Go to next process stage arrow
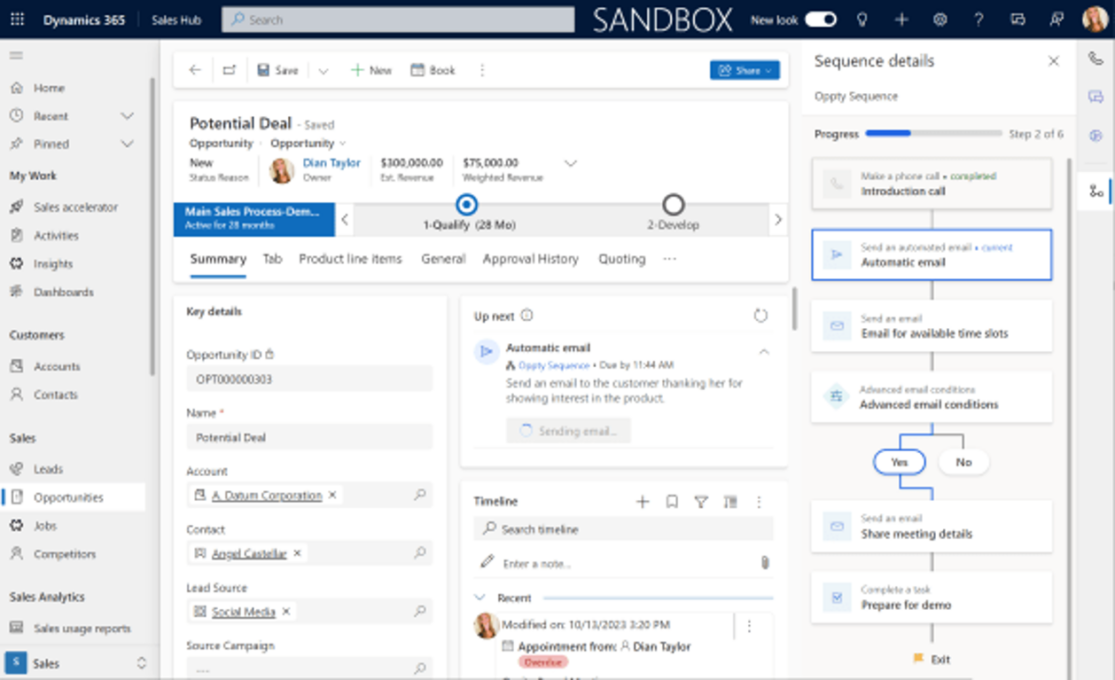The width and height of the screenshot is (1115, 680). (778, 219)
